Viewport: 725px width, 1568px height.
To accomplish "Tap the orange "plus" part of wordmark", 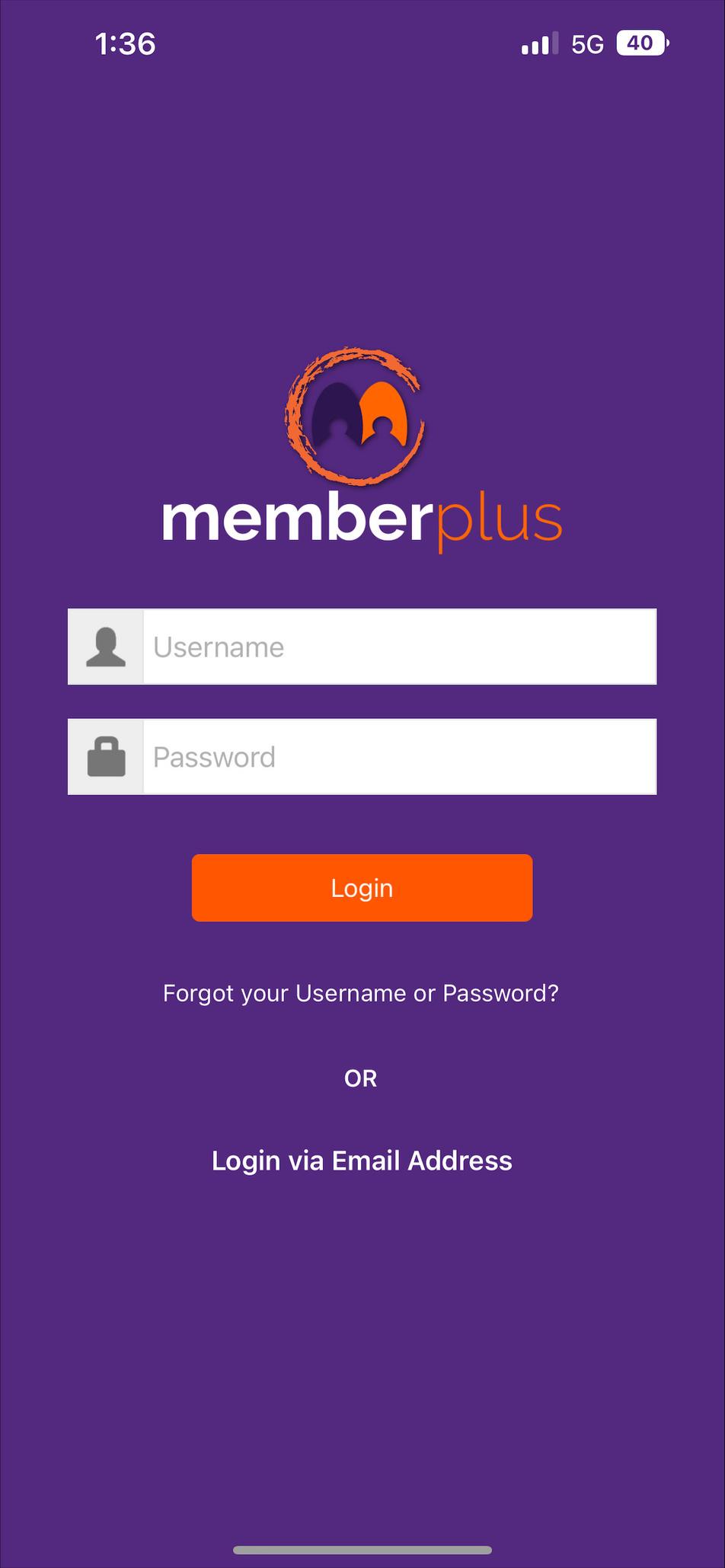I will point(499,524).
